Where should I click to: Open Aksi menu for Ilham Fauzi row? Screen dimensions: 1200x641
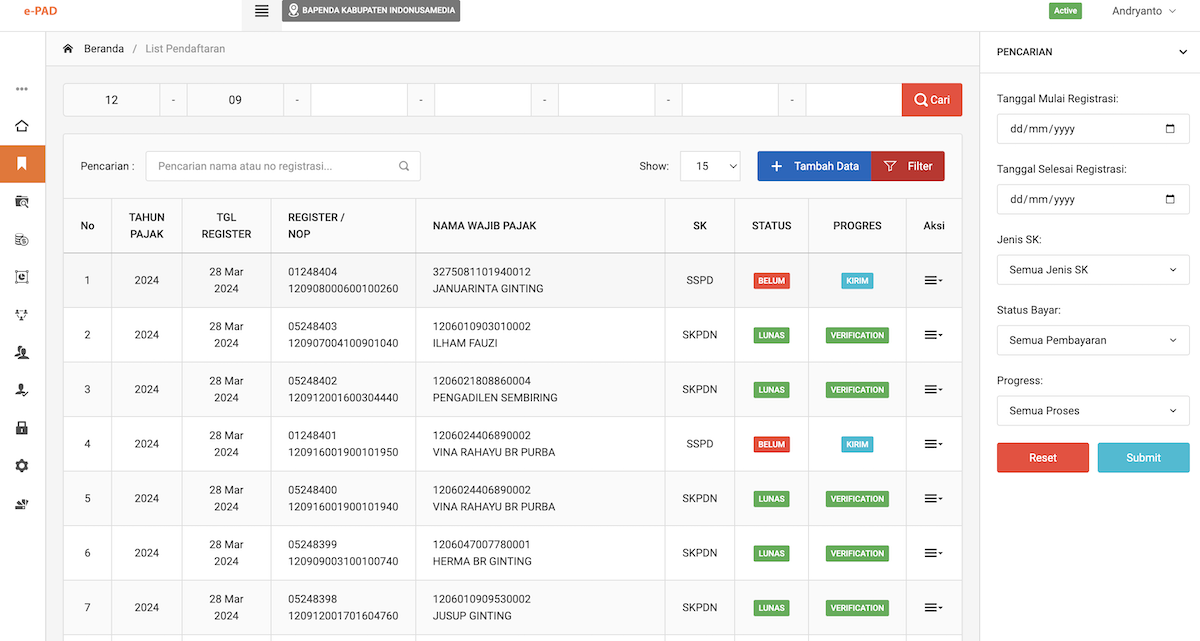pos(933,335)
